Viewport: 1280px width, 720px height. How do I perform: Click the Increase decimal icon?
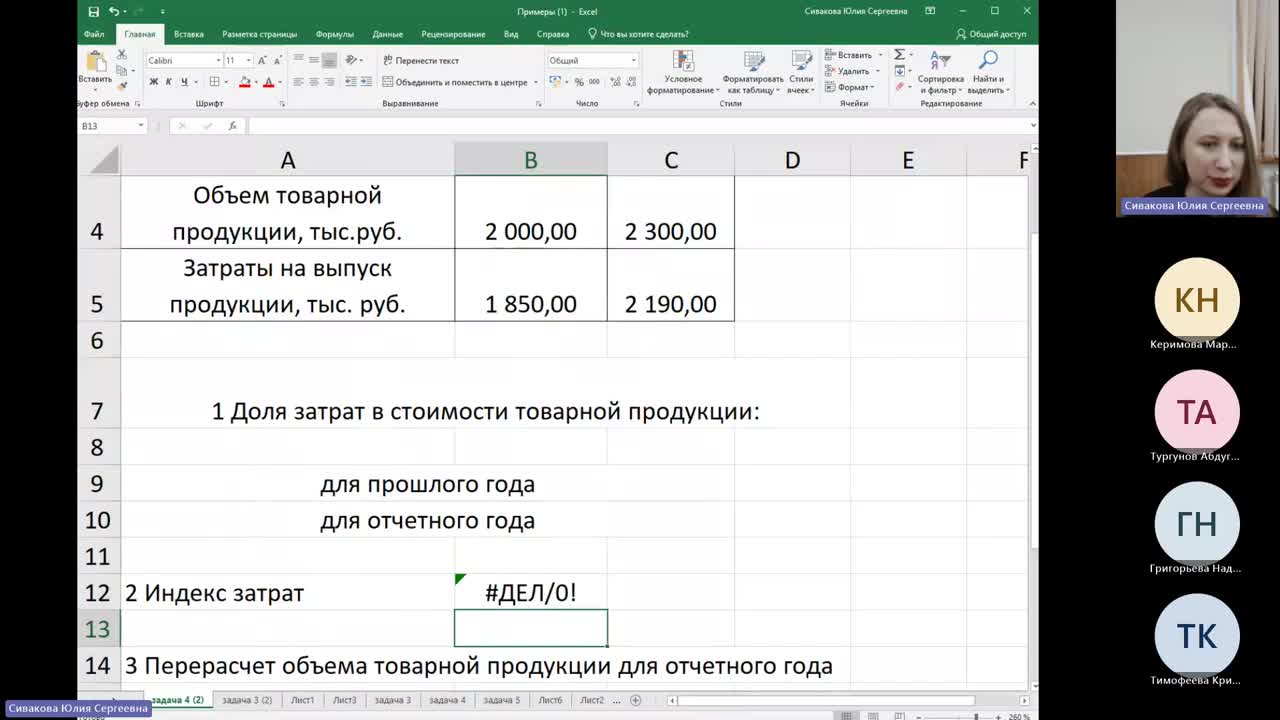(x=614, y=82)
